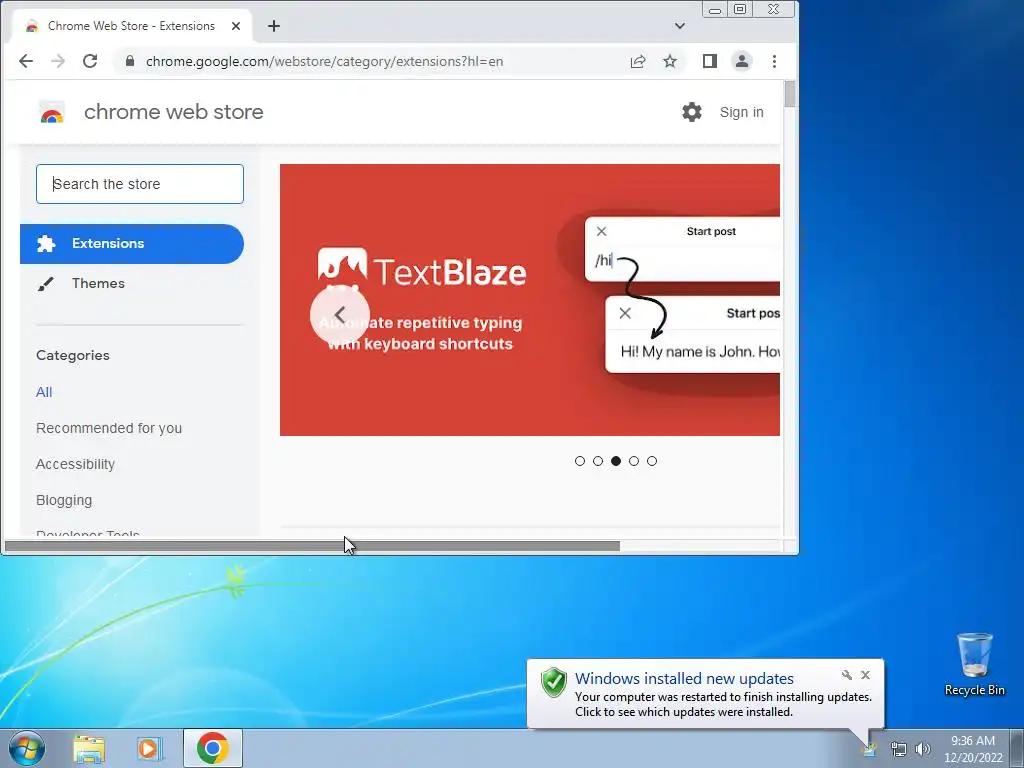
Task: Launch Windows Media Player from taskbar
Action: [x=150, y=748]
